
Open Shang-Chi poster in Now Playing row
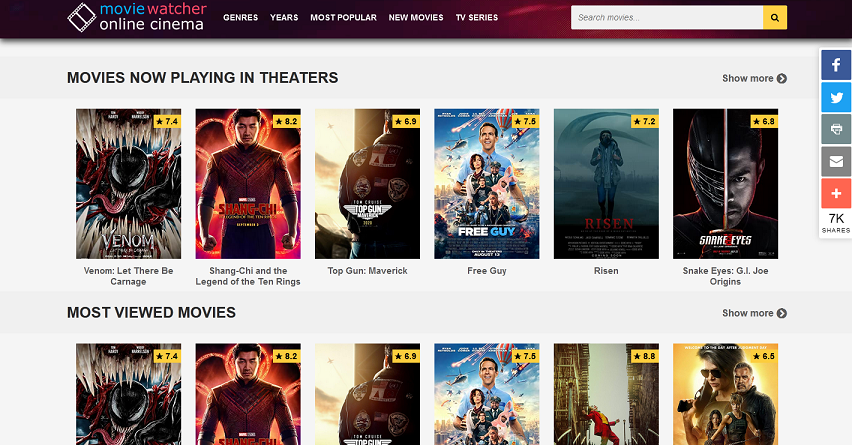248,184
